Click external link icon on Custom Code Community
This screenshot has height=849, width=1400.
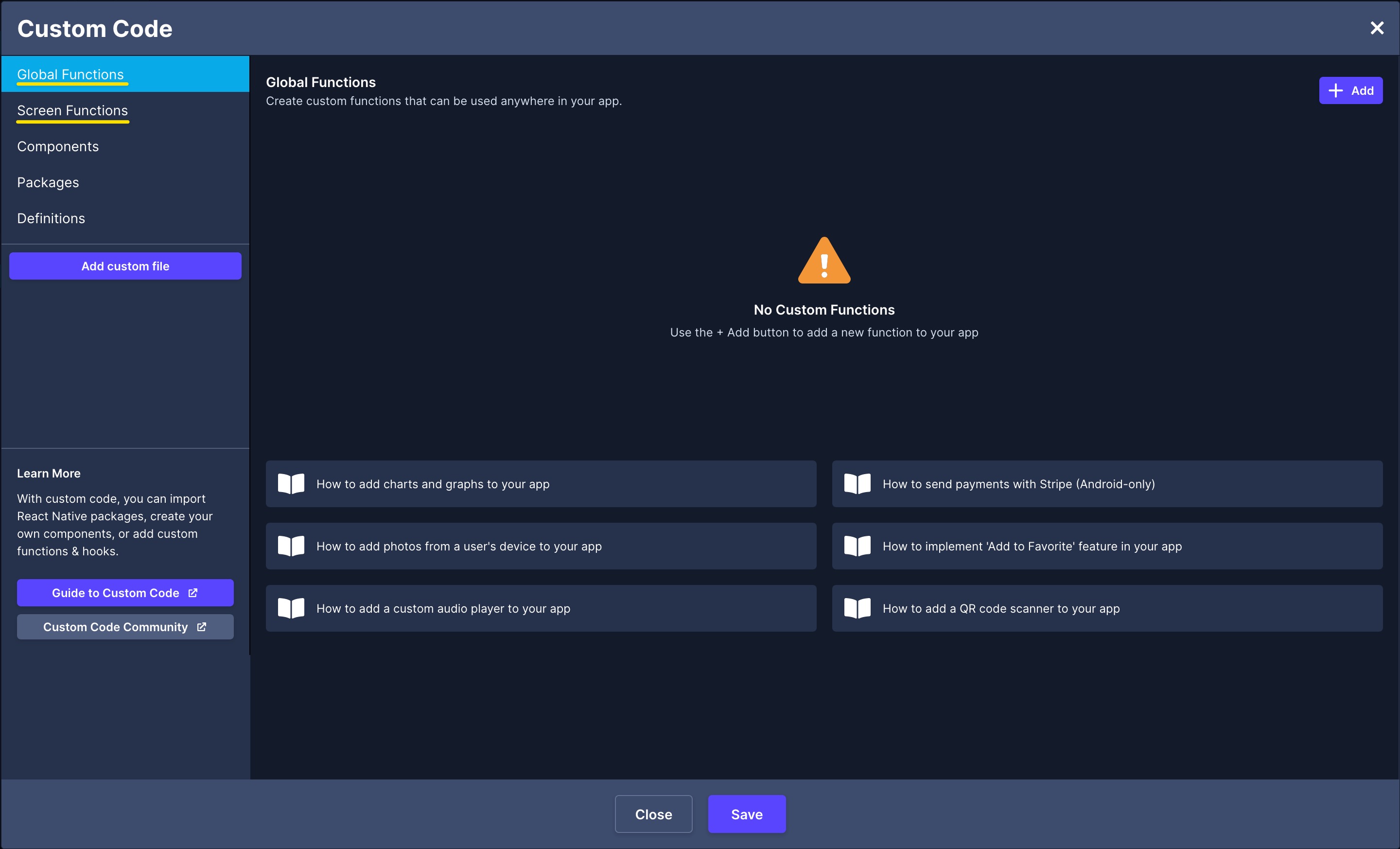tap(202, 627)
